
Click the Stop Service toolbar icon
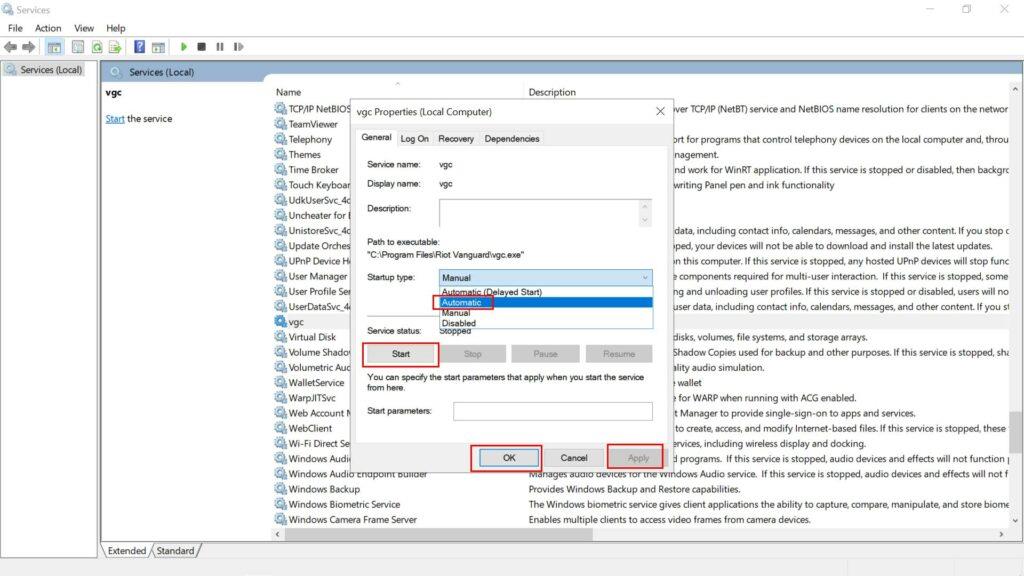click(202, 47)
